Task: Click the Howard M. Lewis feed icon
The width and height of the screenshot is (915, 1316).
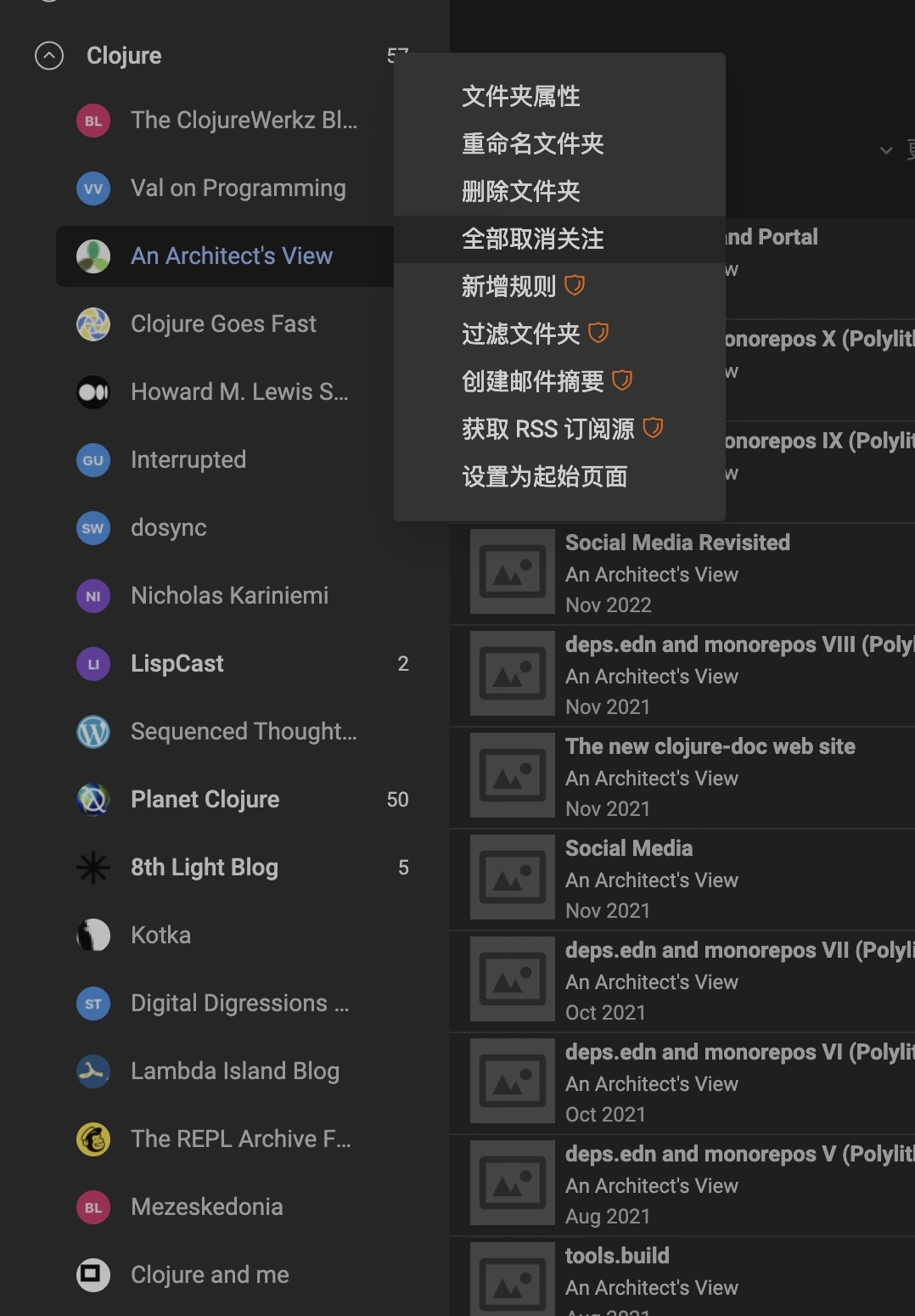Action: [x=93, y=392]
